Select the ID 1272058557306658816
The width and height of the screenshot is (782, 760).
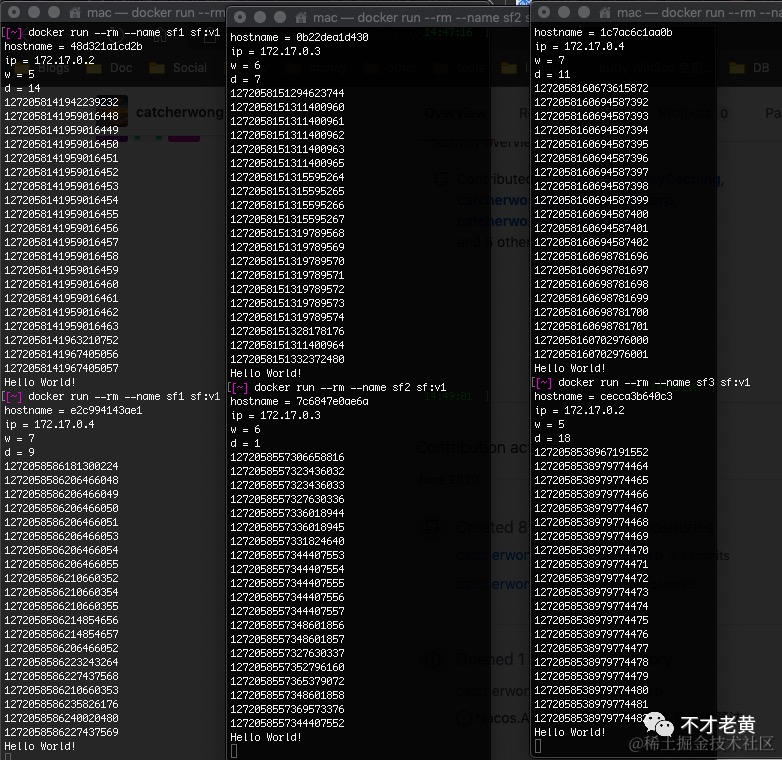(287, 457)
